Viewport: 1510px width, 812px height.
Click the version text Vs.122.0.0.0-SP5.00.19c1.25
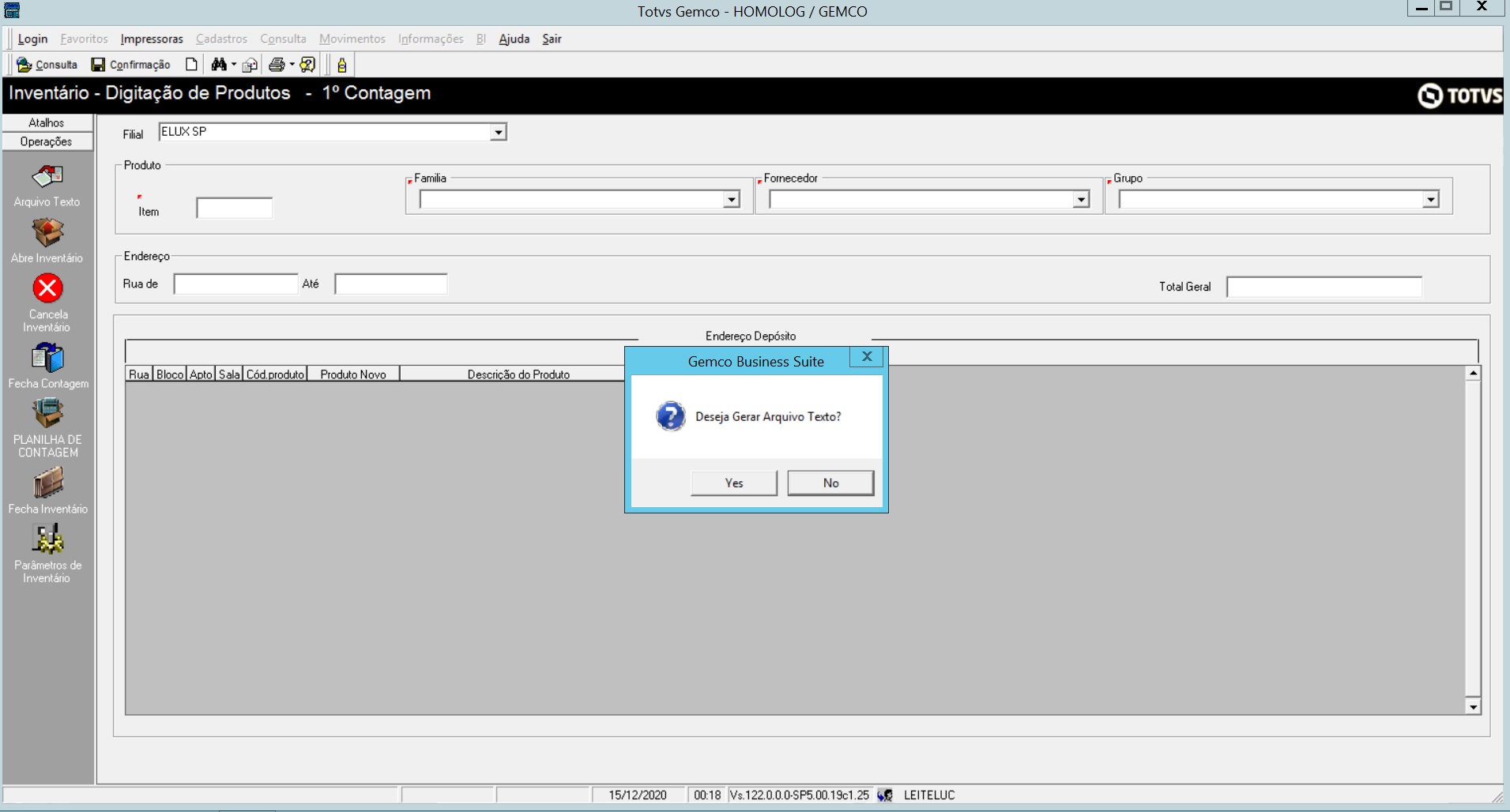point(800,795)
